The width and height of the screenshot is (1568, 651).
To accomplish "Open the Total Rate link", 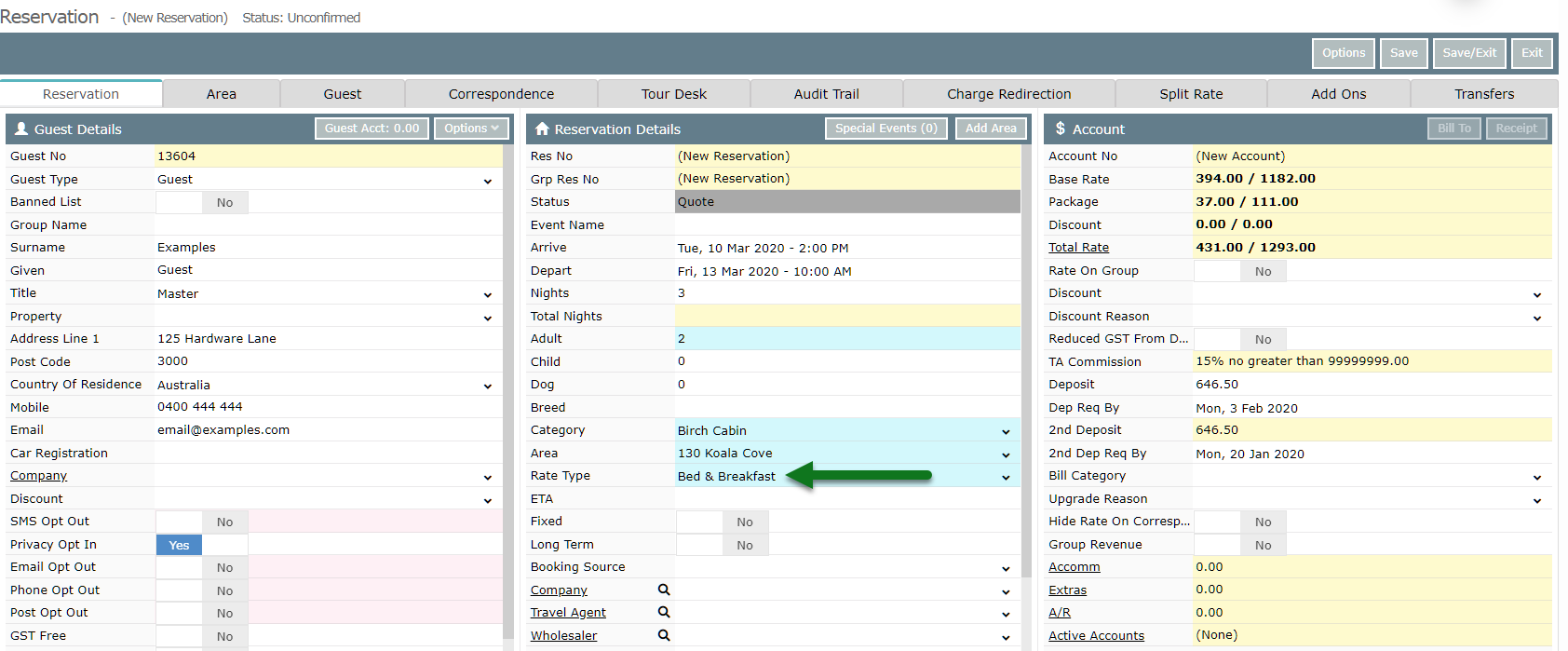I will [x=1079, y=248].
